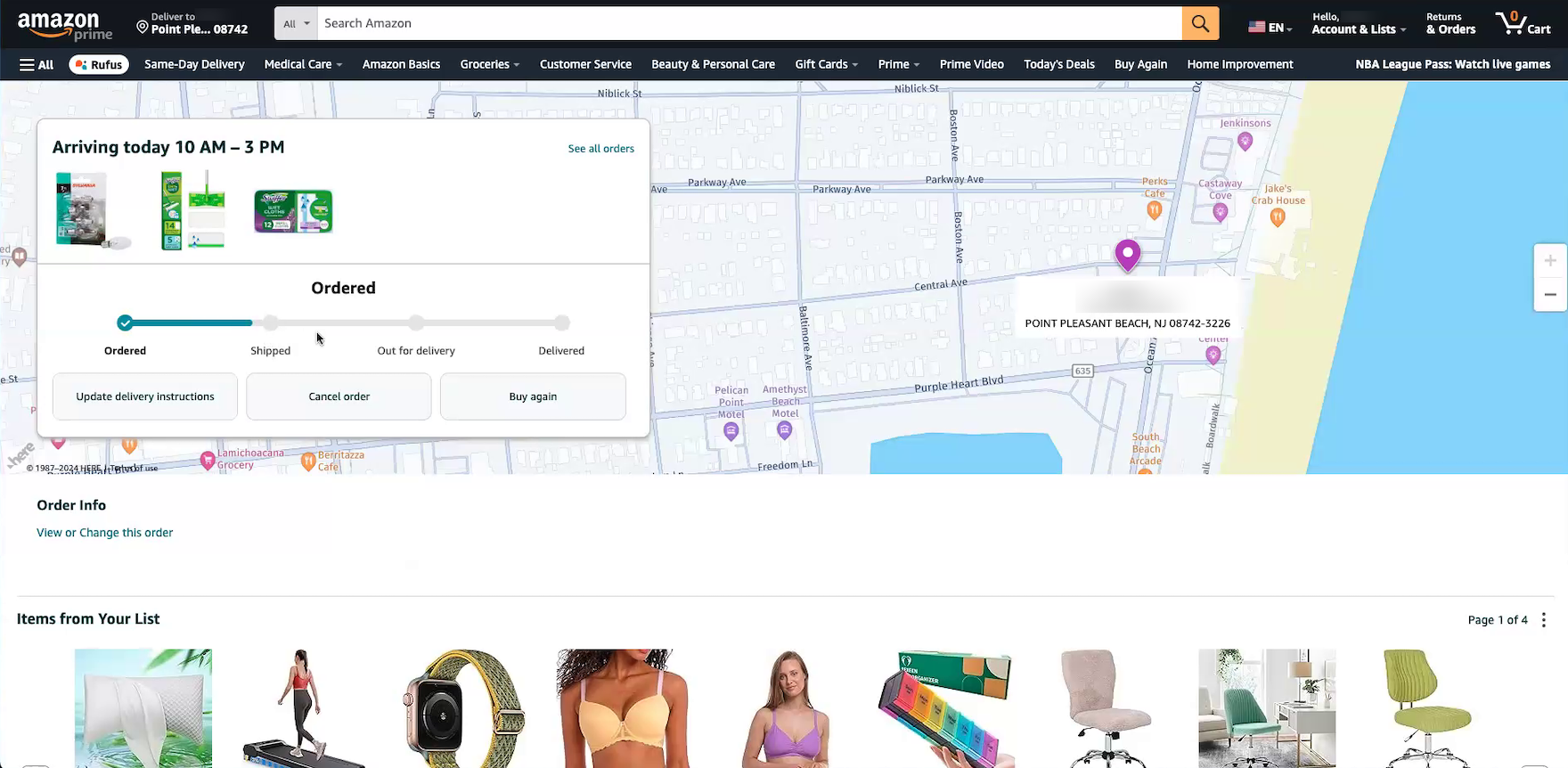Click the Pelican Point Motel marker
1568x768 pixels.
(x=731, y=431)
